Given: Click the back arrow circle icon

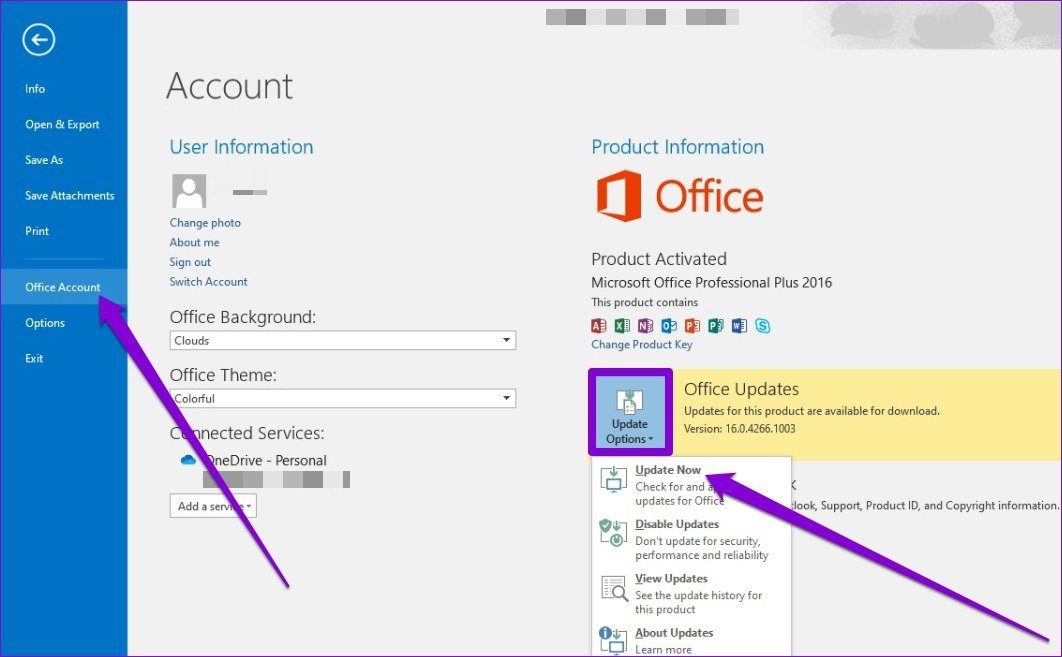Looking at the screenshot, I should click(39, 40).
